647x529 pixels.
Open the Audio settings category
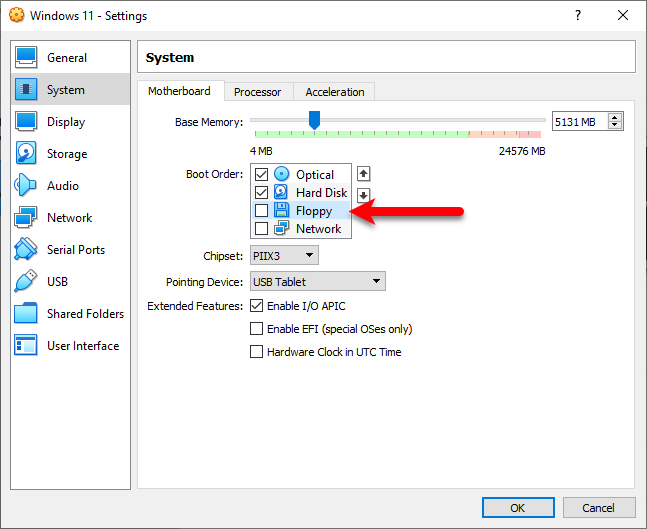(71, 185)
